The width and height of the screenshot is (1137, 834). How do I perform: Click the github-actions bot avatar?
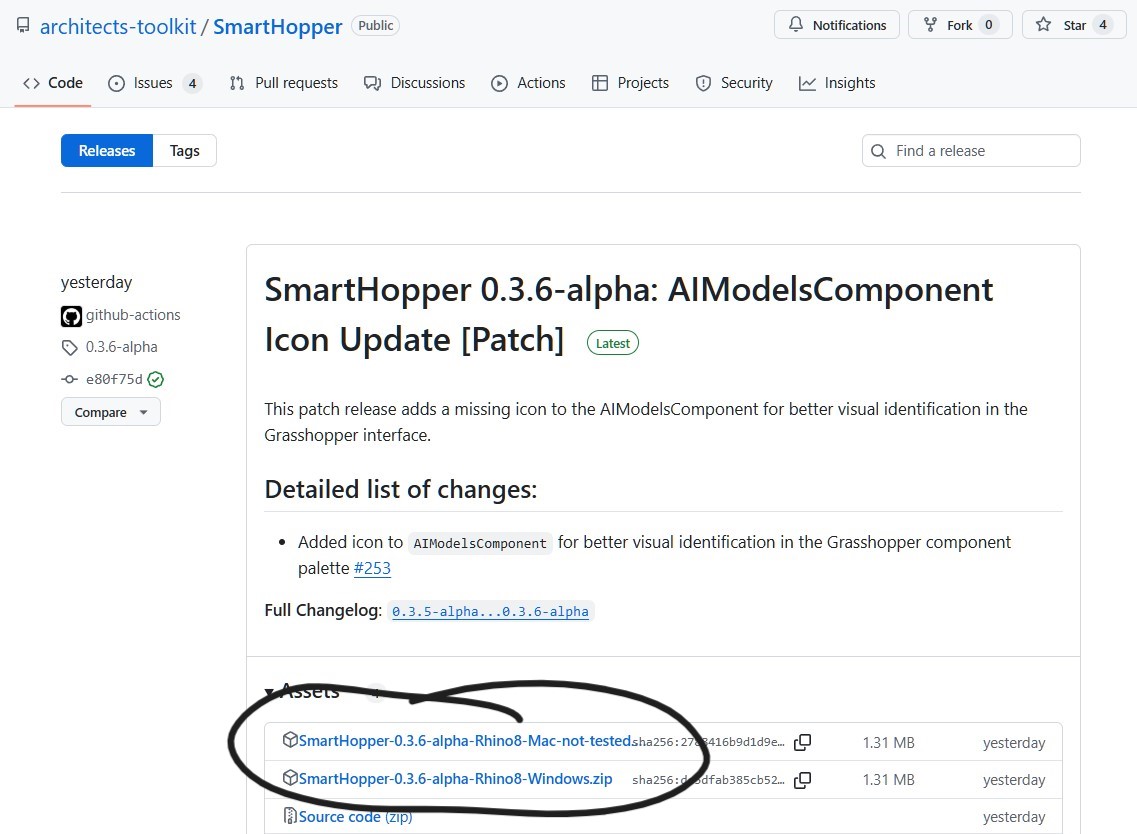pos(71,315)
